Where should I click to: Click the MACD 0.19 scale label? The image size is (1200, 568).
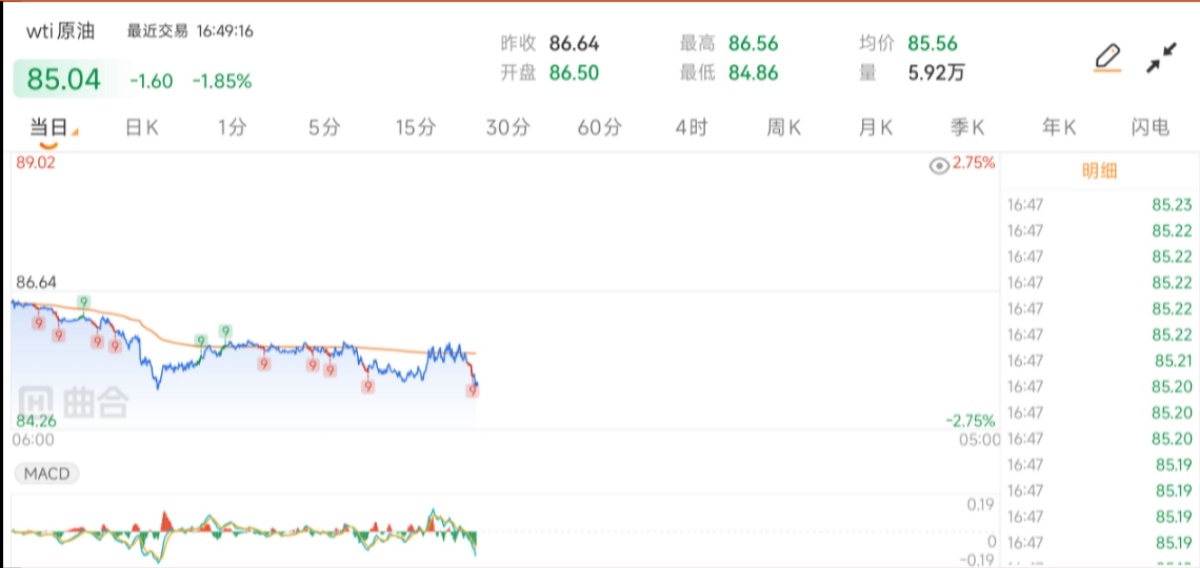point(980,506)
